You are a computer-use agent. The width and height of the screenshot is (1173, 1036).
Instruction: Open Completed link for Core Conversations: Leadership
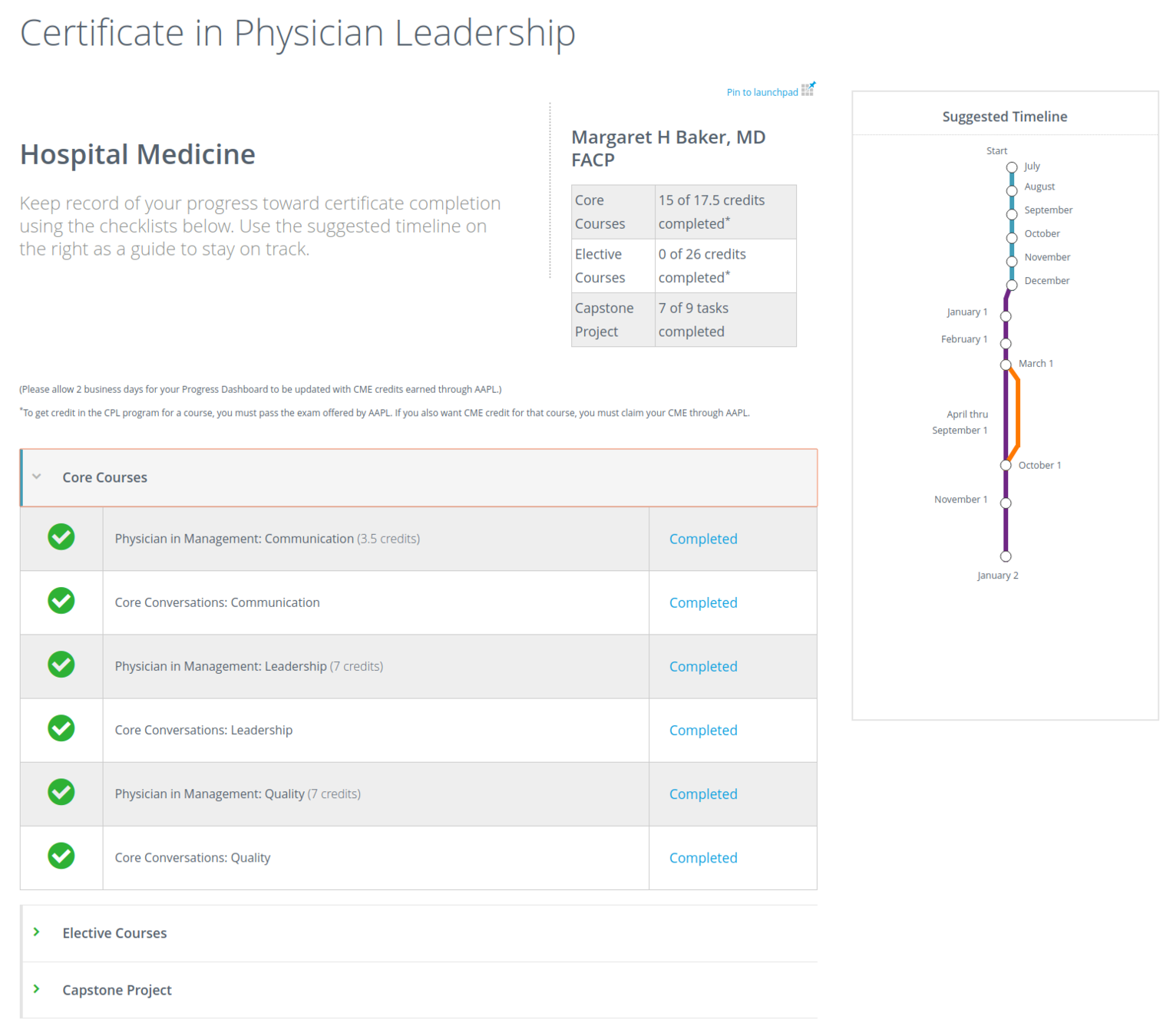[703, 730]
